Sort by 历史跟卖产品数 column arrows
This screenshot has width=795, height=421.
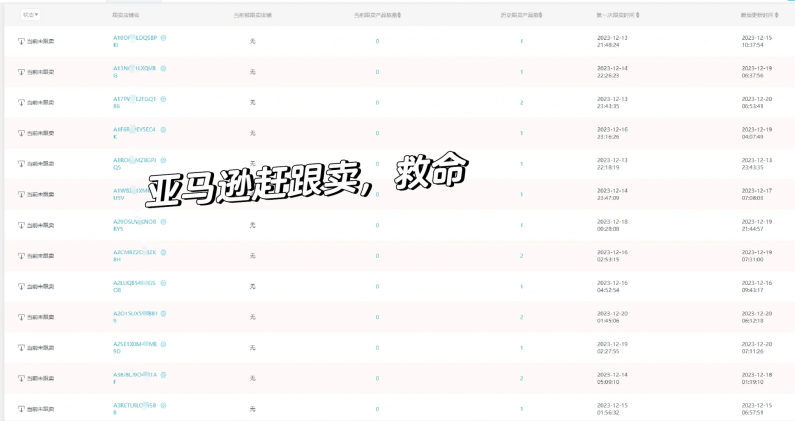(540, 15)
